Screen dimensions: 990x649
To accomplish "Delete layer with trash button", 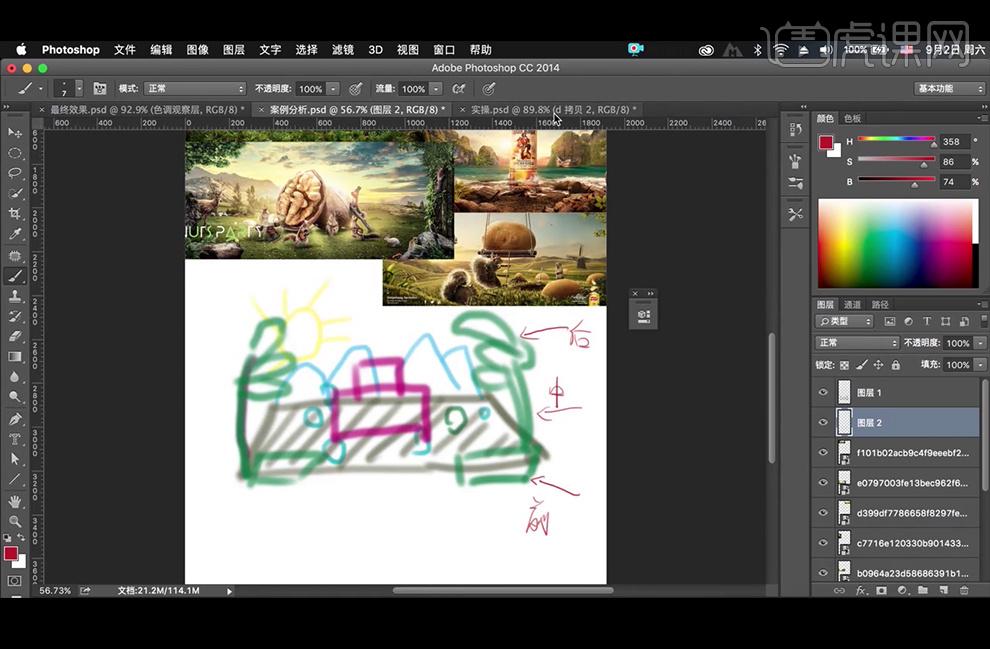I will 964,590.
